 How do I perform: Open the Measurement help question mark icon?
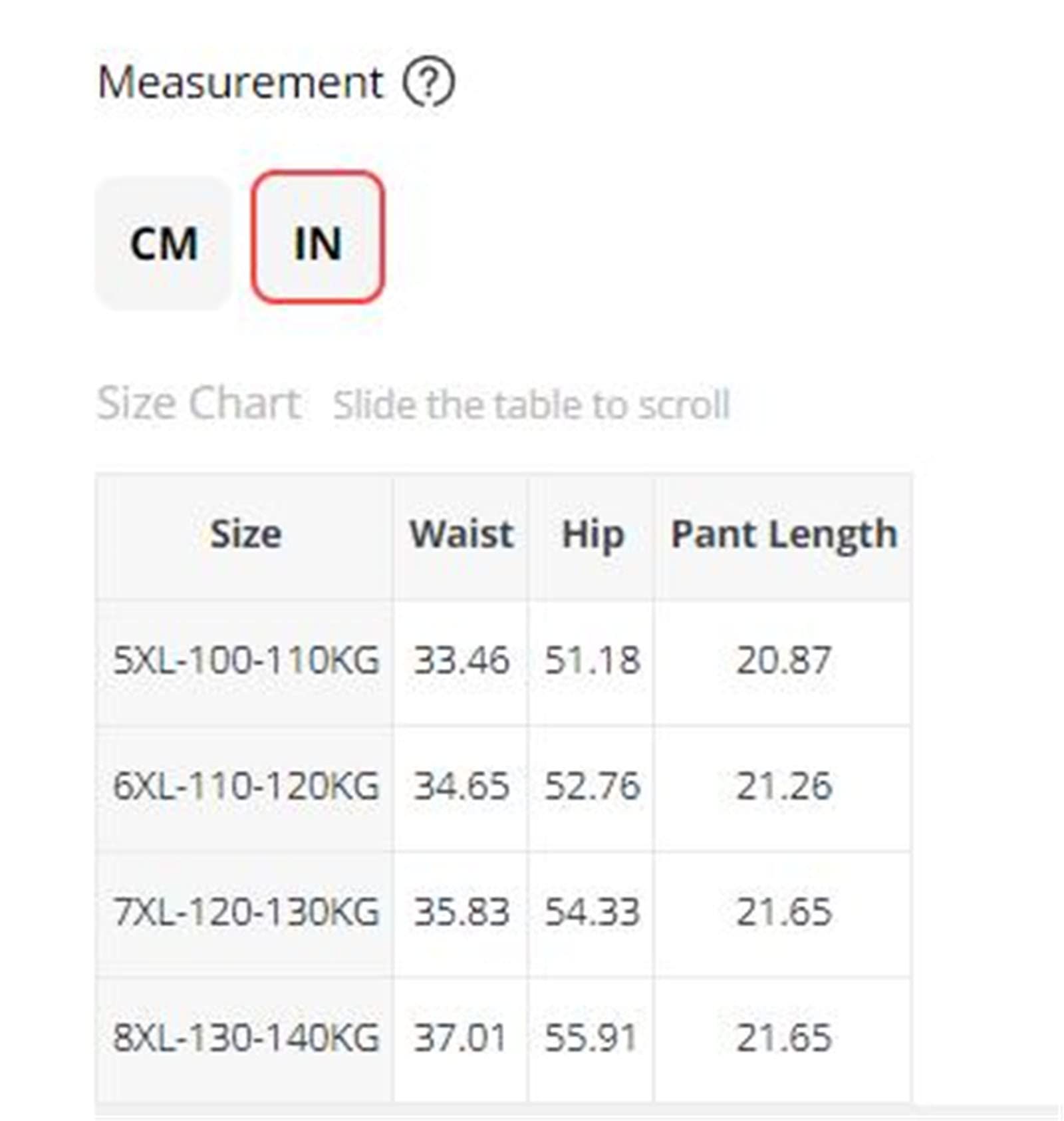pyautogui.click(x=429, y=82)
